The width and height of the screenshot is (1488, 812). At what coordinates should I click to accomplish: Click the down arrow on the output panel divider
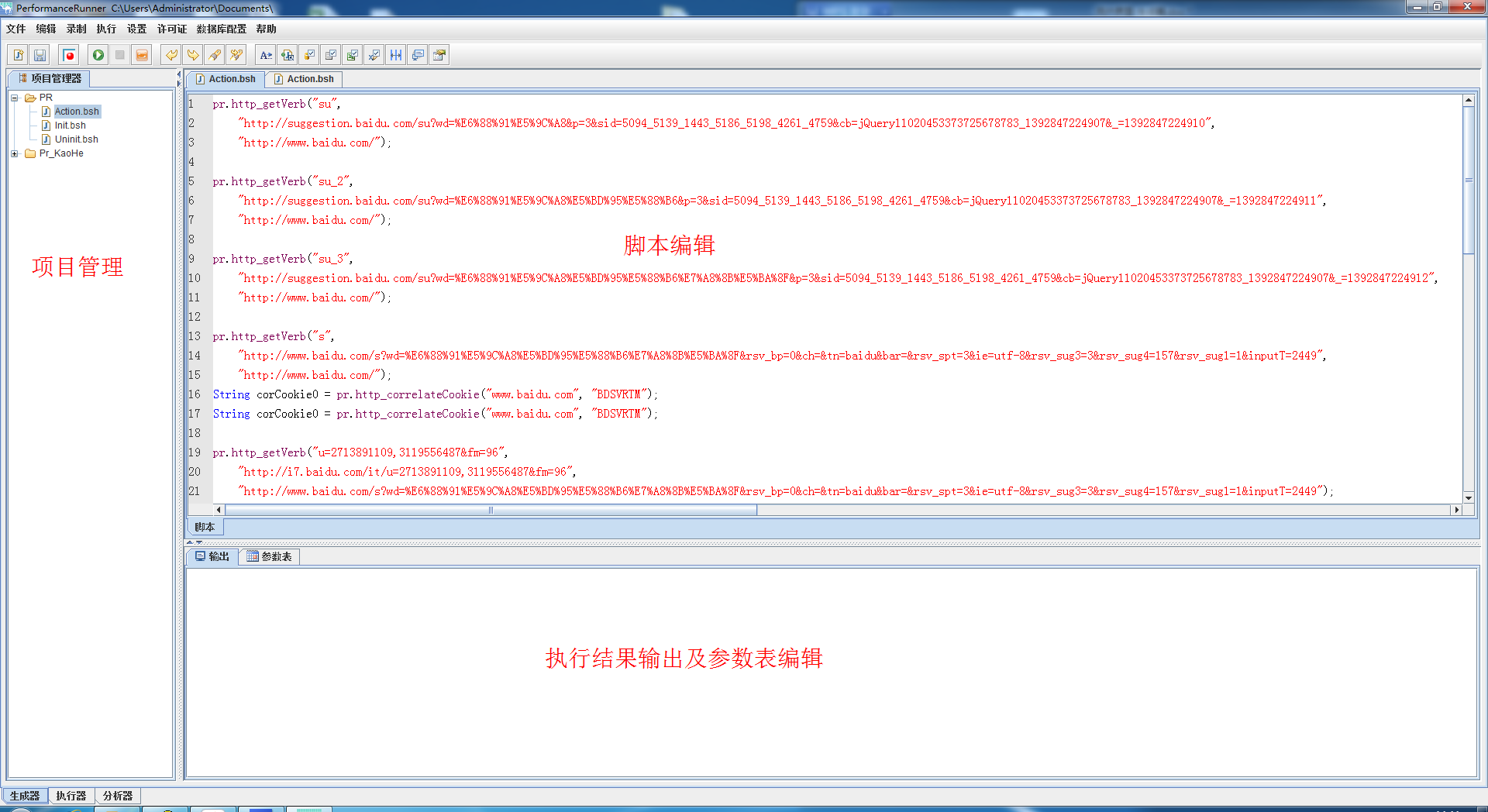pyautogui.click(x=199, y=542)
